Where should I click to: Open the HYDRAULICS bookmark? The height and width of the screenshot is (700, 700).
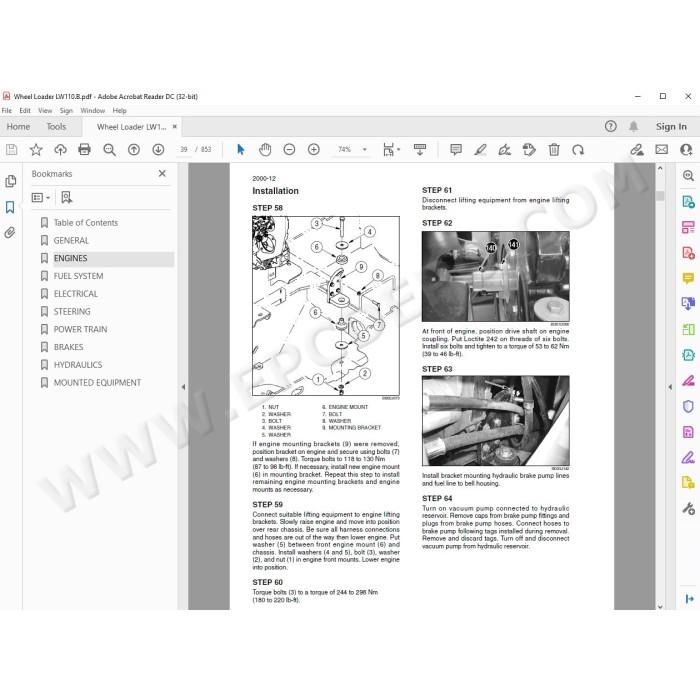click(78, 365)
